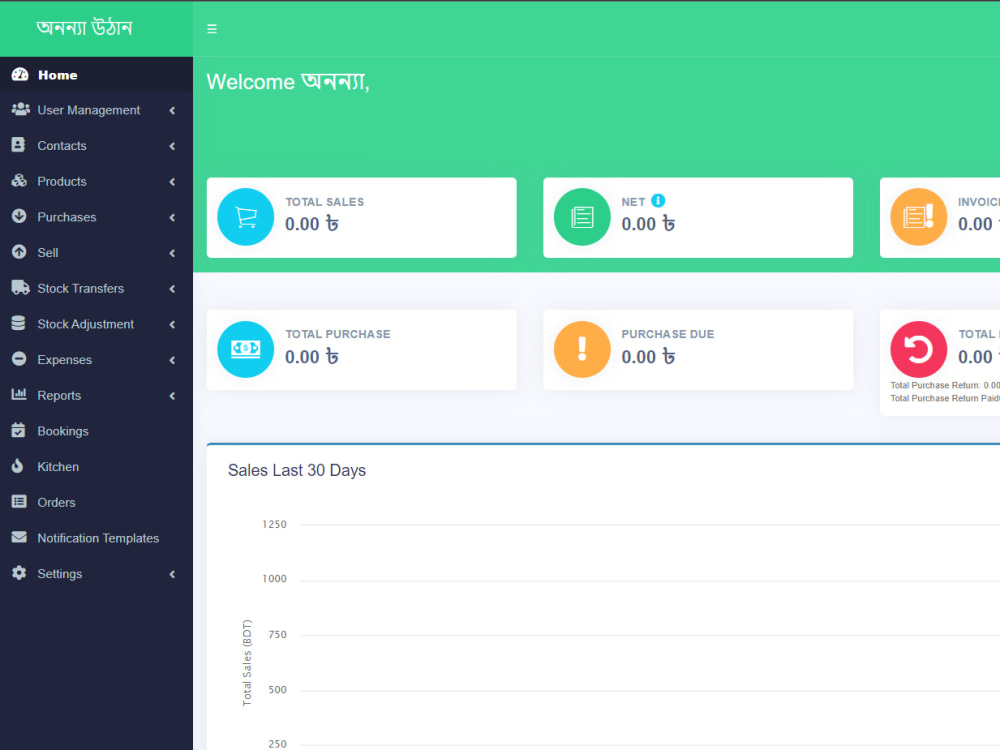Click the Stock Adjustment database icon
1000x750 pixels.
coord(18,323)
